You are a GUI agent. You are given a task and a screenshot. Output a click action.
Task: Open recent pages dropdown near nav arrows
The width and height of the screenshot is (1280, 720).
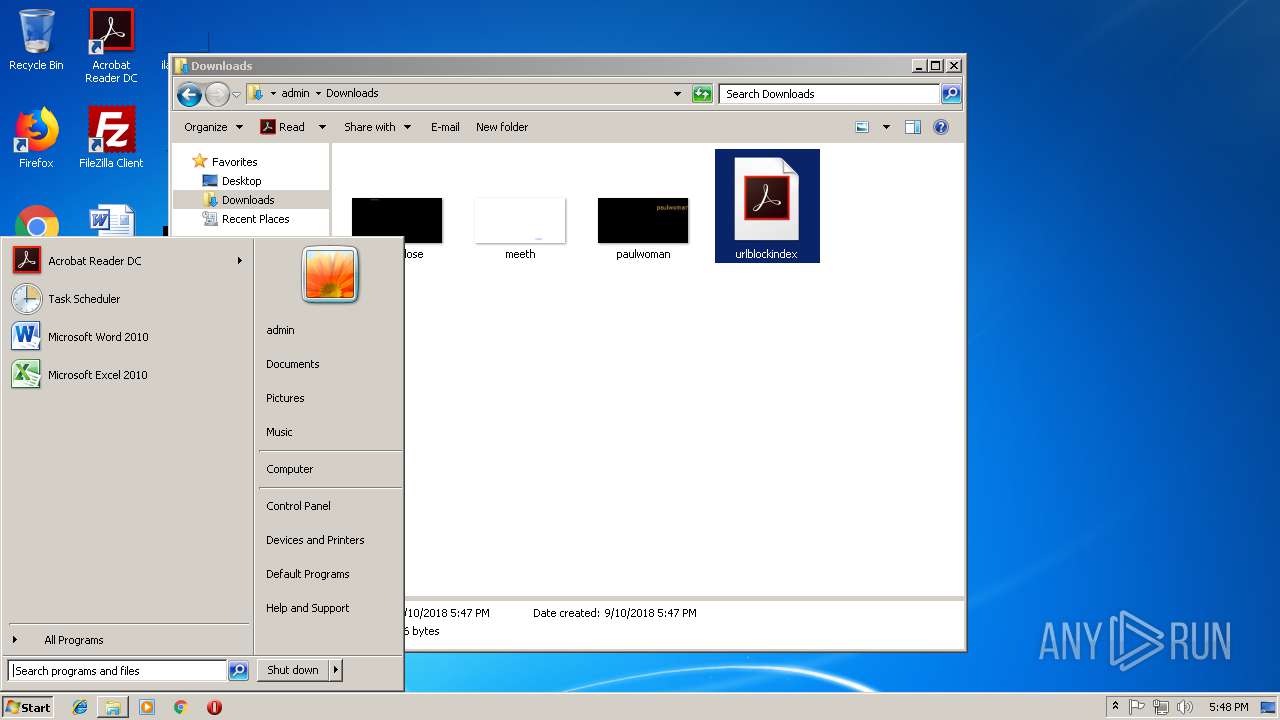237,94
